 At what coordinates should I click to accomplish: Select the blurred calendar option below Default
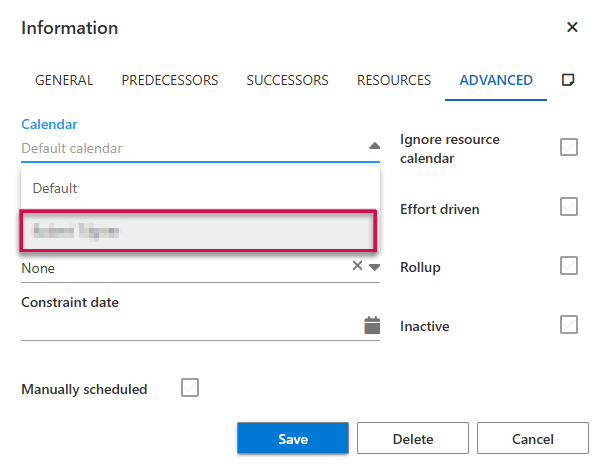(198, 231)
